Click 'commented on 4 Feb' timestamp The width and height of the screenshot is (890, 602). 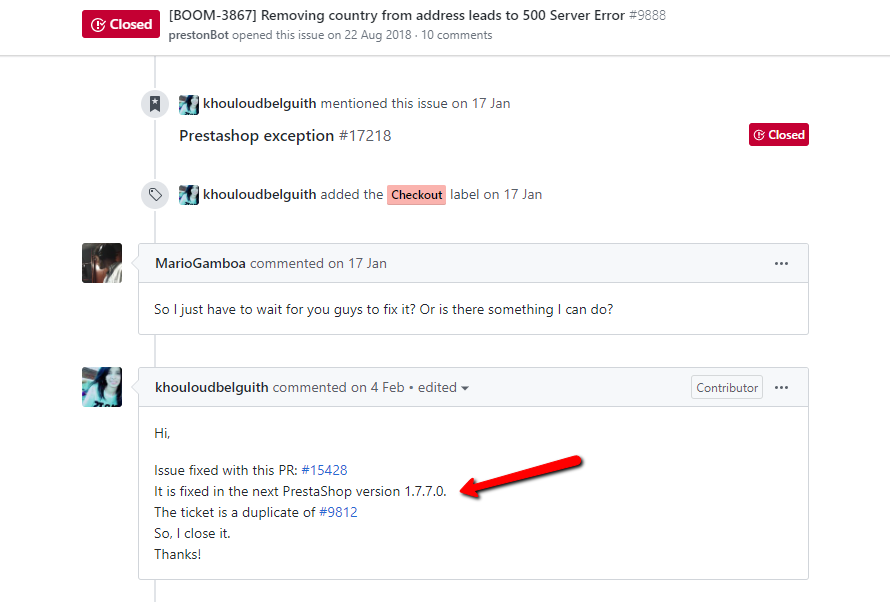point(339,387)
